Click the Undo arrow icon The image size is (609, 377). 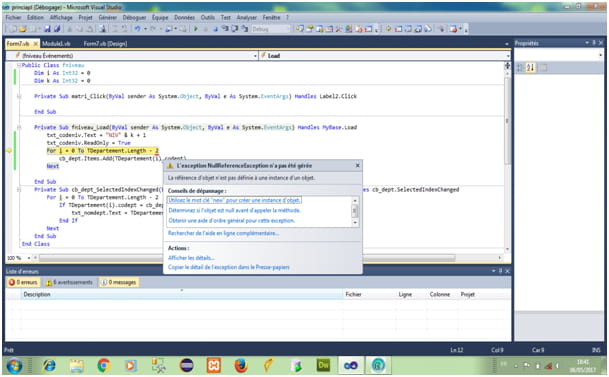tap(137, 29)
